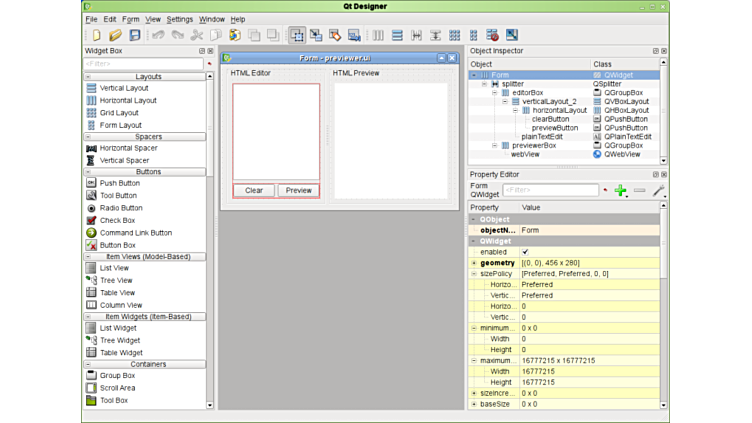Apply Lay Out in a Grid from toolbar

click(x=454, y=36)
